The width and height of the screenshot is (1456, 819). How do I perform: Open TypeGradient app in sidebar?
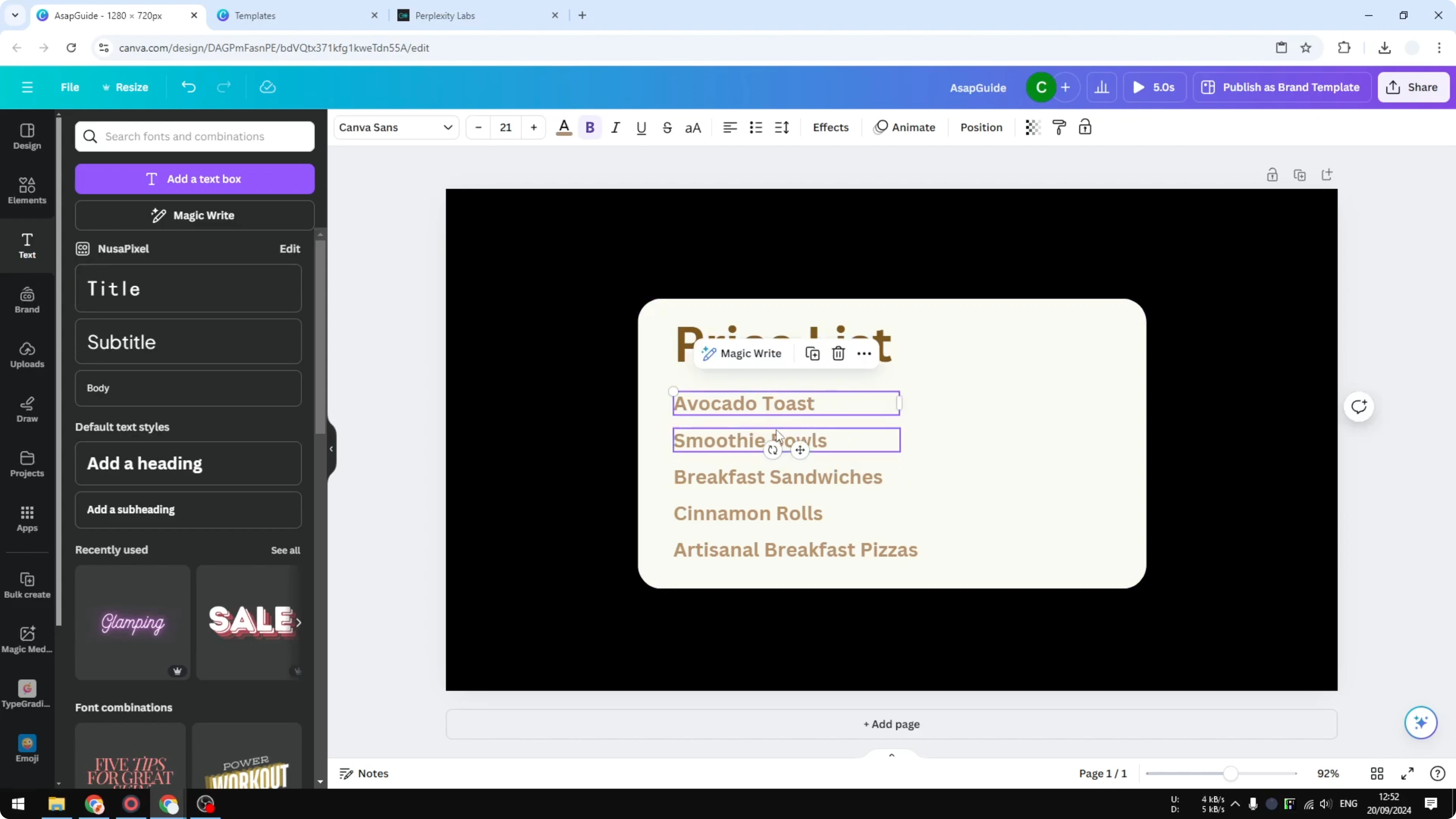[x=27, y=694]
